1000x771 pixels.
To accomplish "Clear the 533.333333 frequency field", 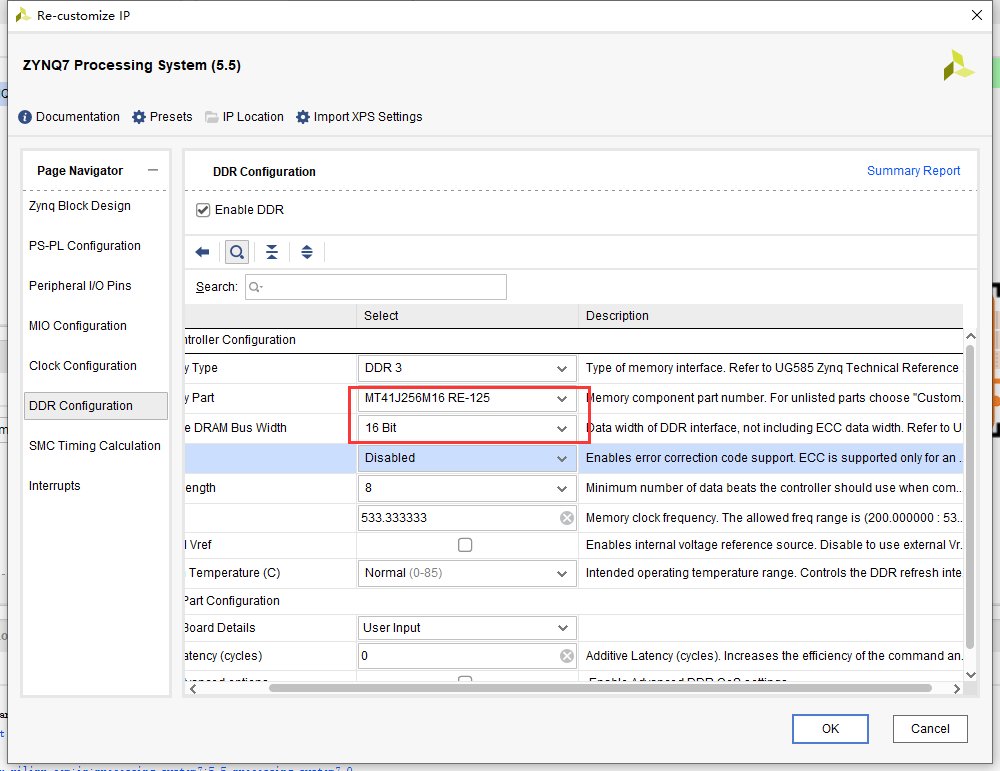I will (566, 518).
